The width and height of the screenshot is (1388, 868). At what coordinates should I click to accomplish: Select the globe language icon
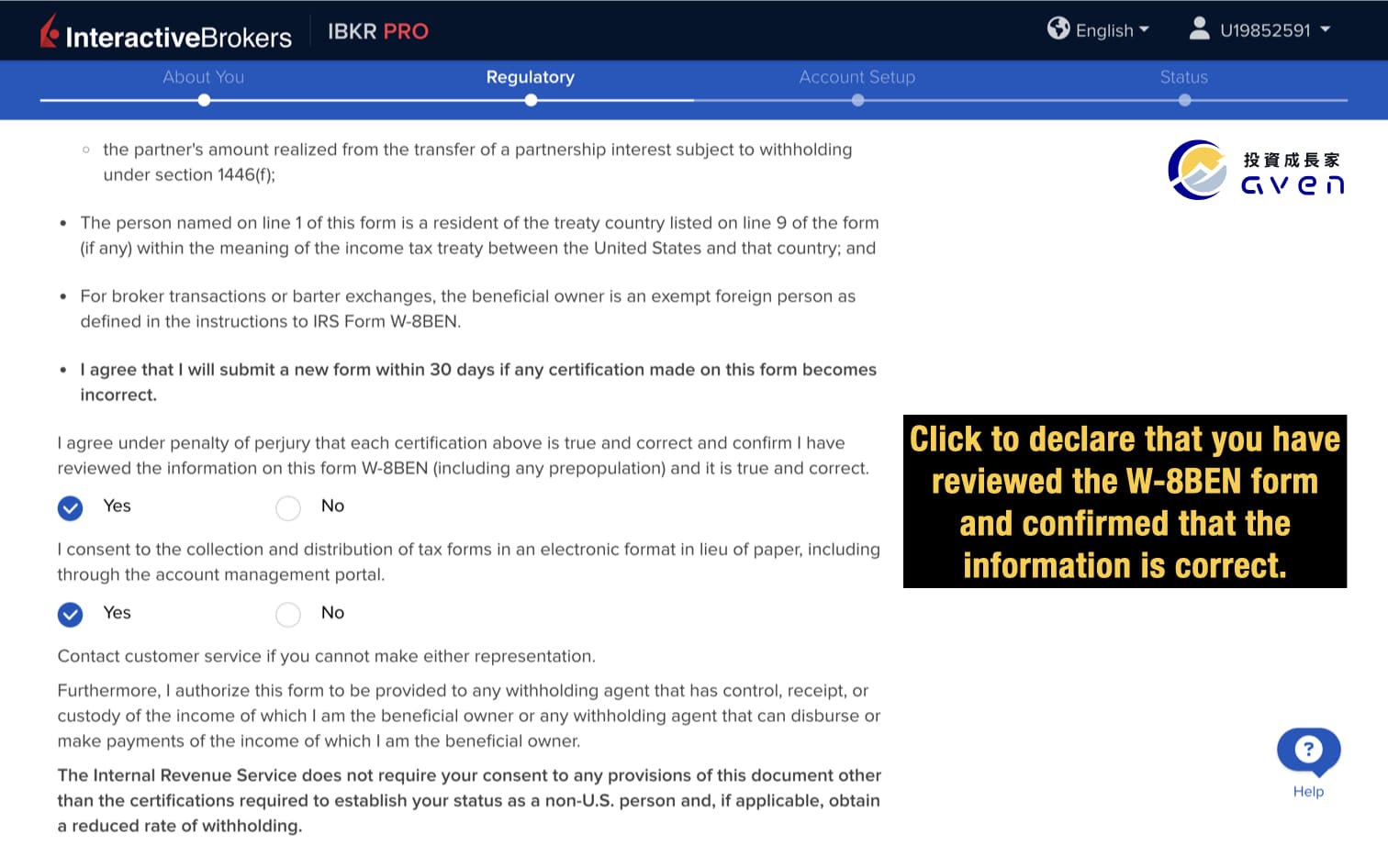(x=1058, y=28)
